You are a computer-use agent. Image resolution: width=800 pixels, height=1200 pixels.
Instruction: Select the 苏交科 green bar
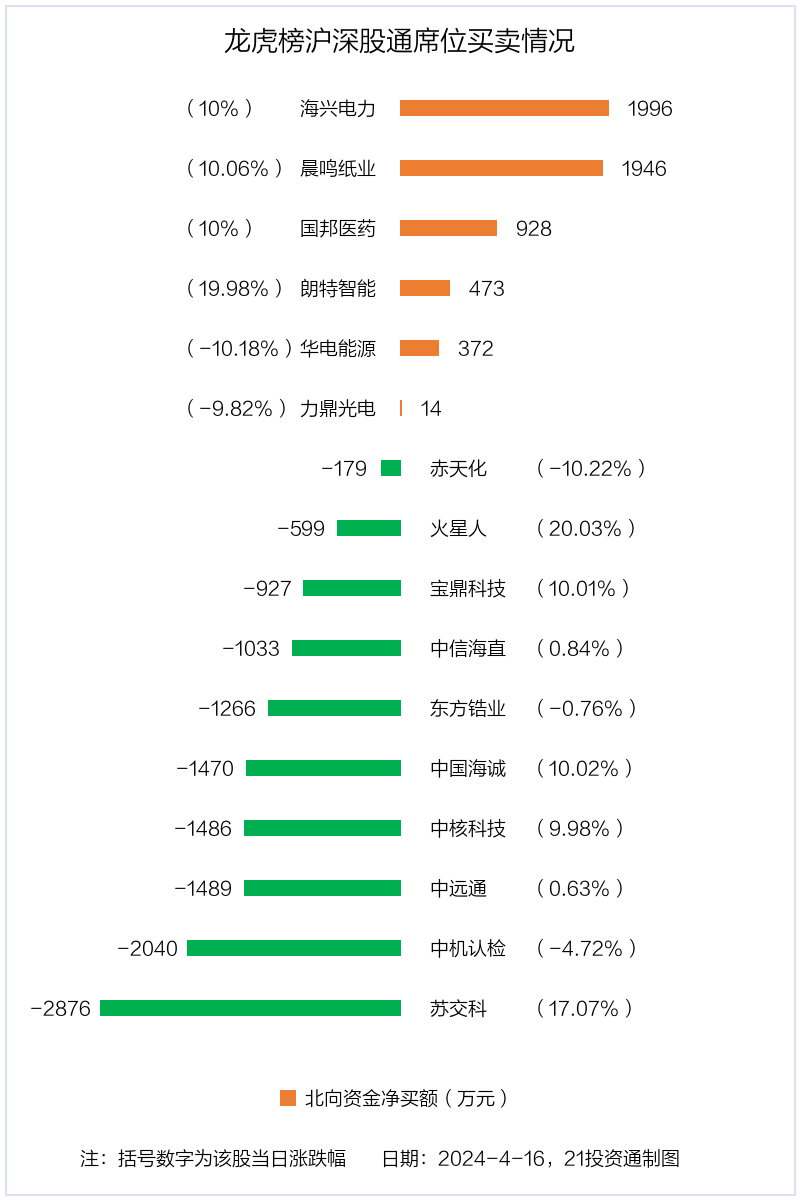click(x=250, y=1008)
